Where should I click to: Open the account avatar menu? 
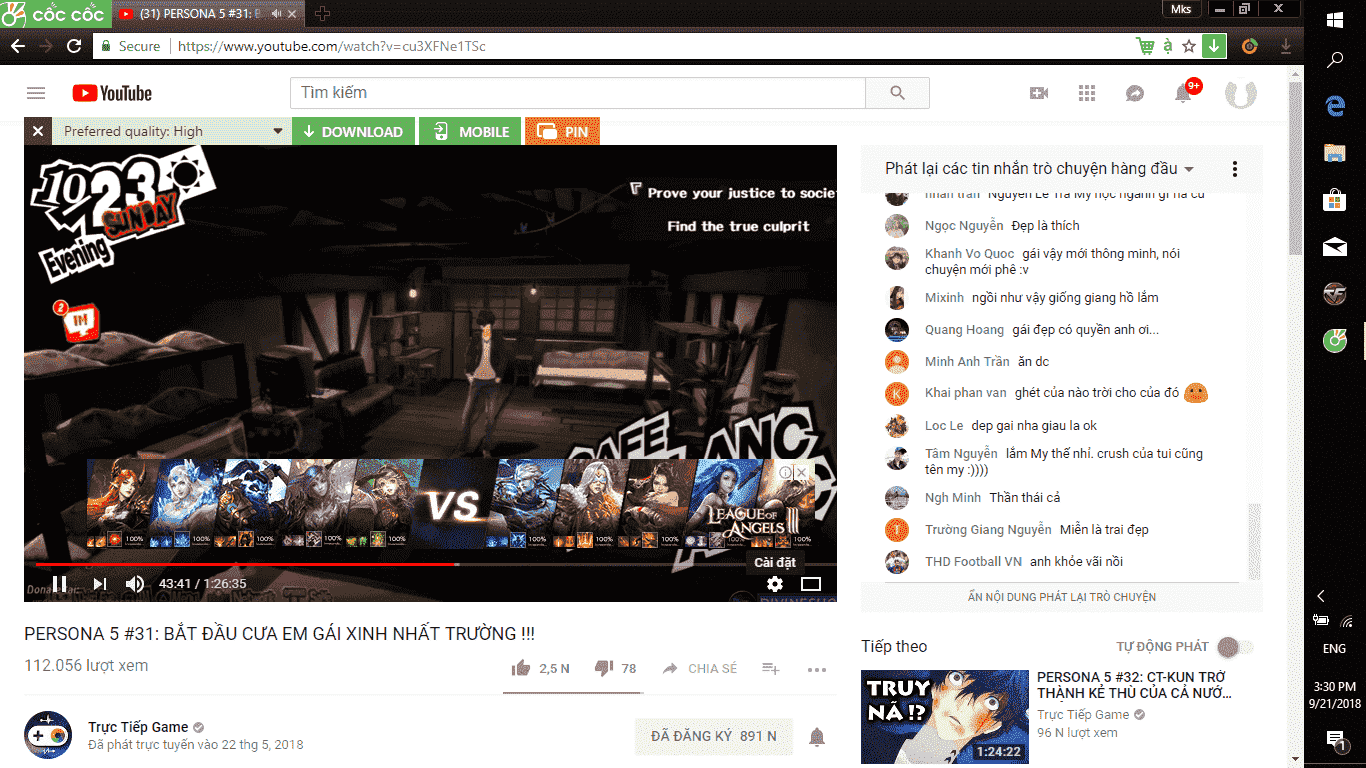click(x=1240, y=93)
